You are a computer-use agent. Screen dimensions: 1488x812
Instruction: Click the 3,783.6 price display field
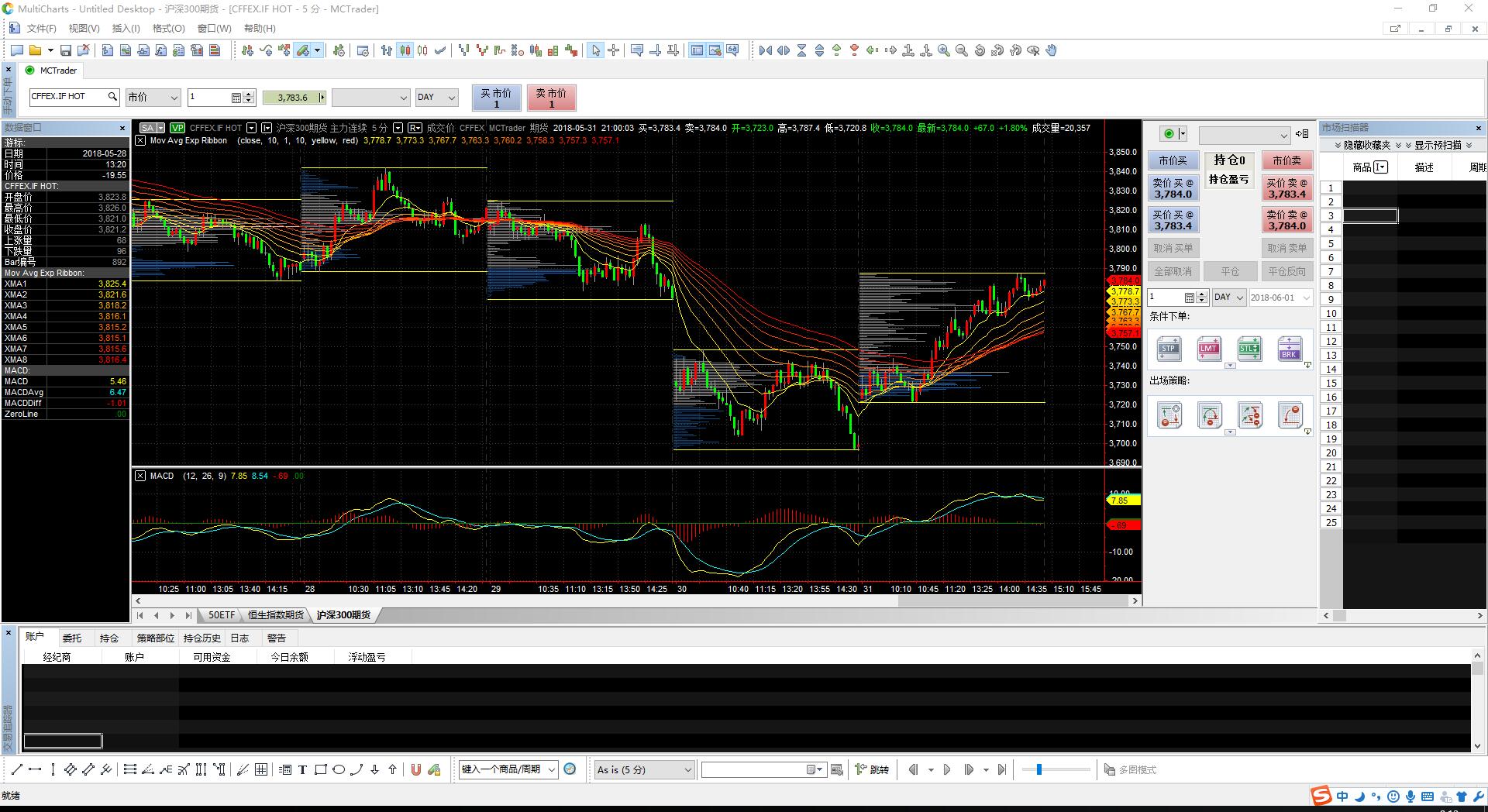click(x=293, y=98)
